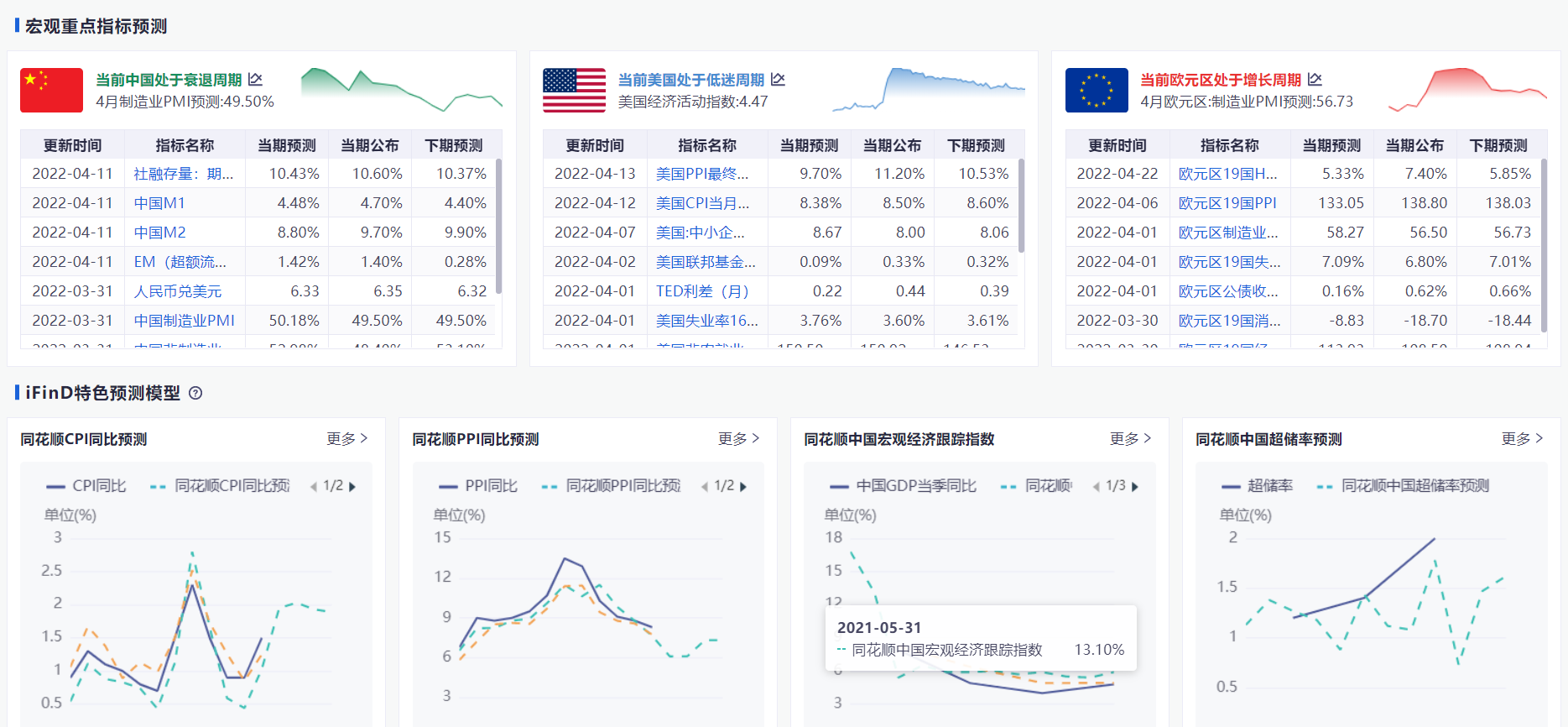1568x727 pixels.
Task: Open the EM（超额流... indicator
Action: pyautogui.click(x=180, y=262)
